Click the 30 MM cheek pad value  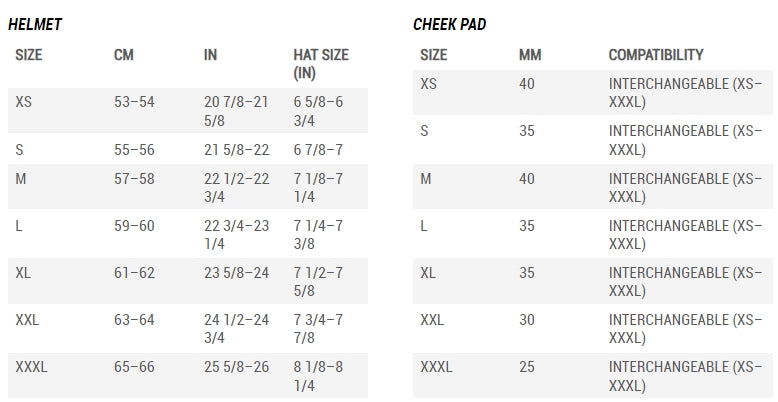click(527, 320)
